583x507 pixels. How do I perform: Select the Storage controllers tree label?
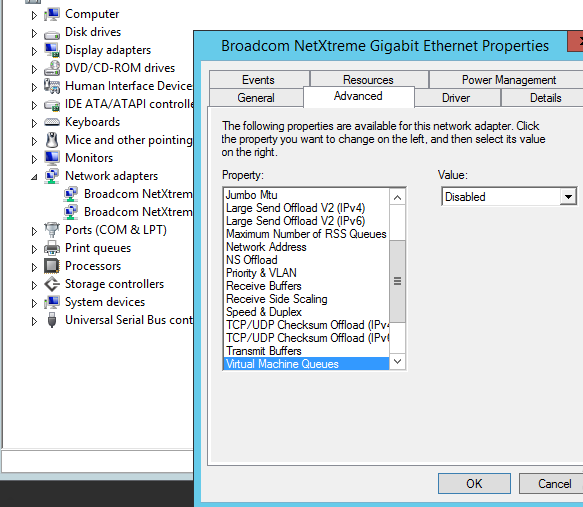coord(115,284)
